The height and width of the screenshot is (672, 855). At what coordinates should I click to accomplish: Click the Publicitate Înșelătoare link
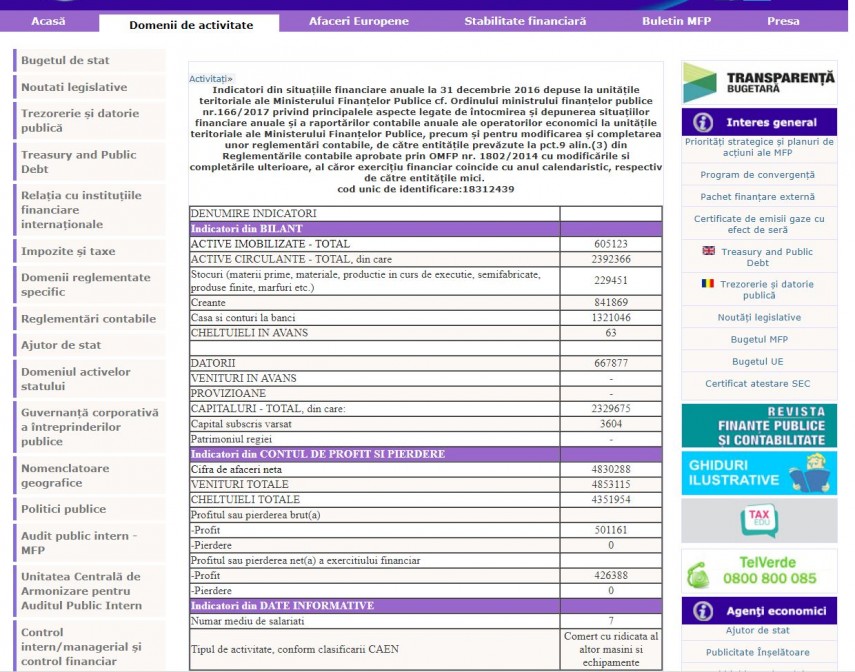click(x=758, y=652)
